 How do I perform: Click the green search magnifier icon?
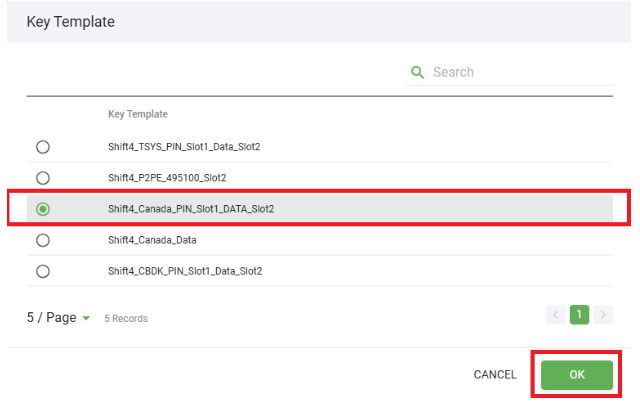coord(418,73)
